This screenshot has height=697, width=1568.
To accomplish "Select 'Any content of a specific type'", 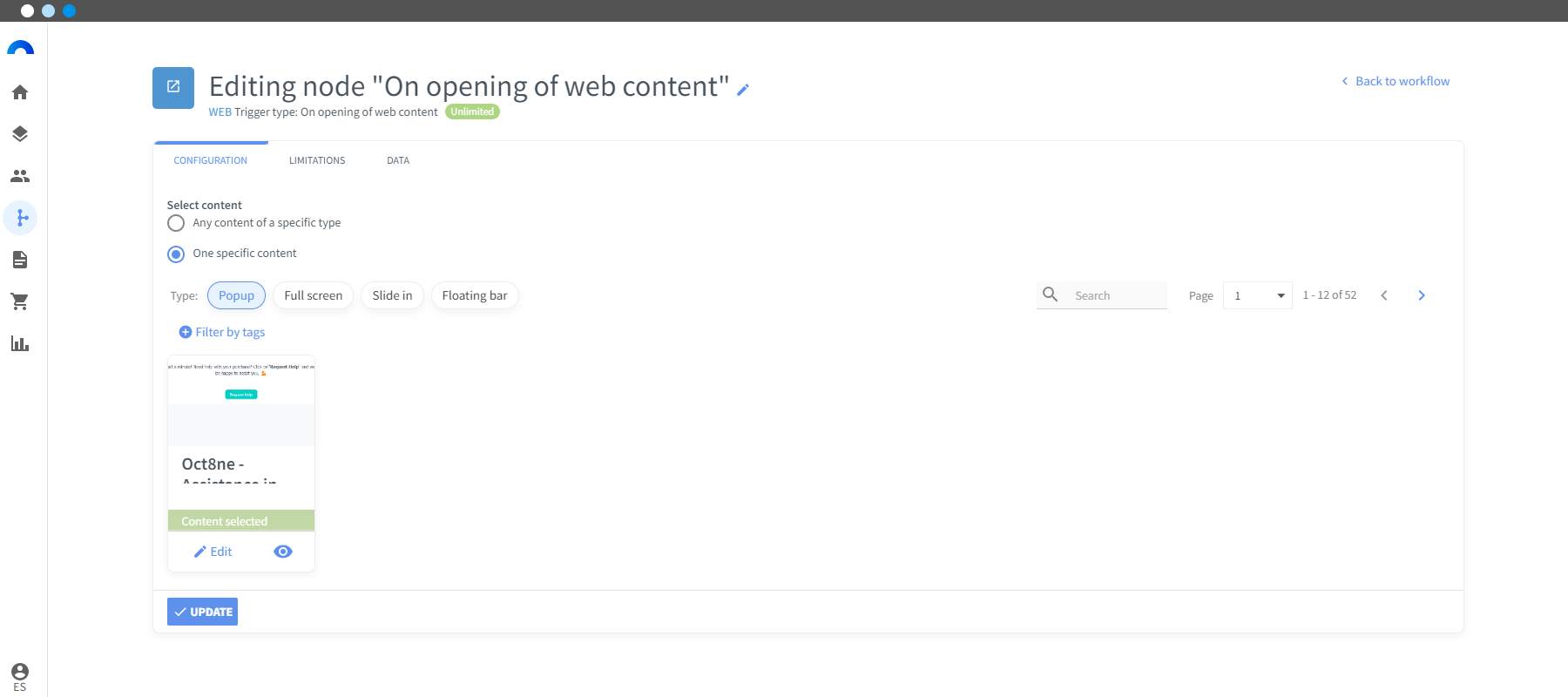I will tap(176, 223).
